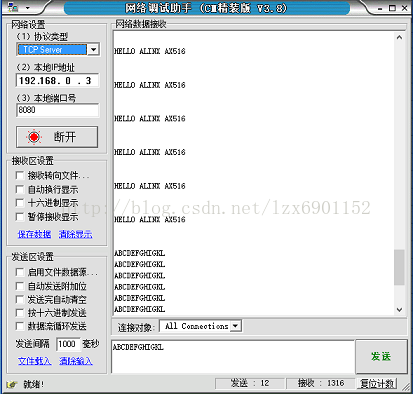Toggle 自动换行显示 checkbox

click(20, 189)
